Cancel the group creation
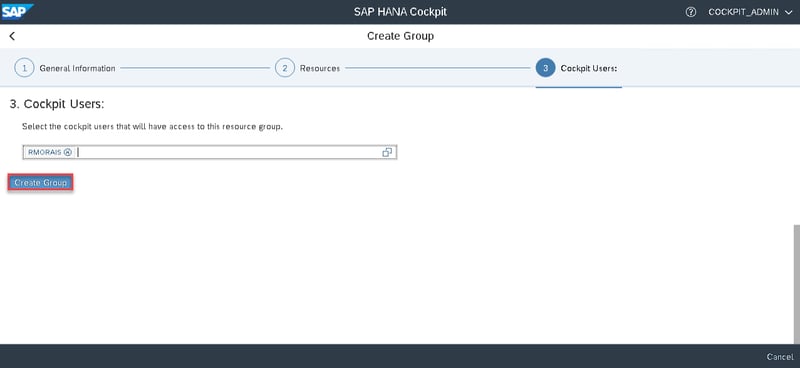 (x=780, y=357)
